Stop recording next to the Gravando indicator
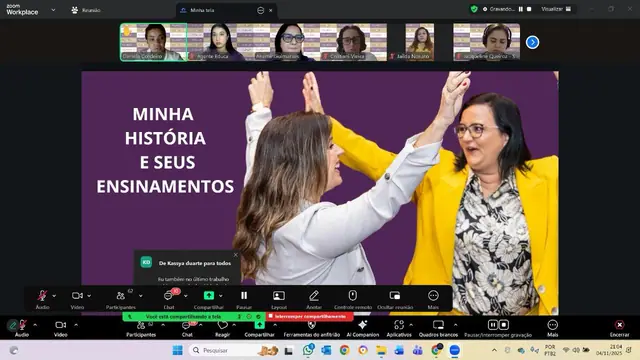The image size is (640, 360). [529, 9]
